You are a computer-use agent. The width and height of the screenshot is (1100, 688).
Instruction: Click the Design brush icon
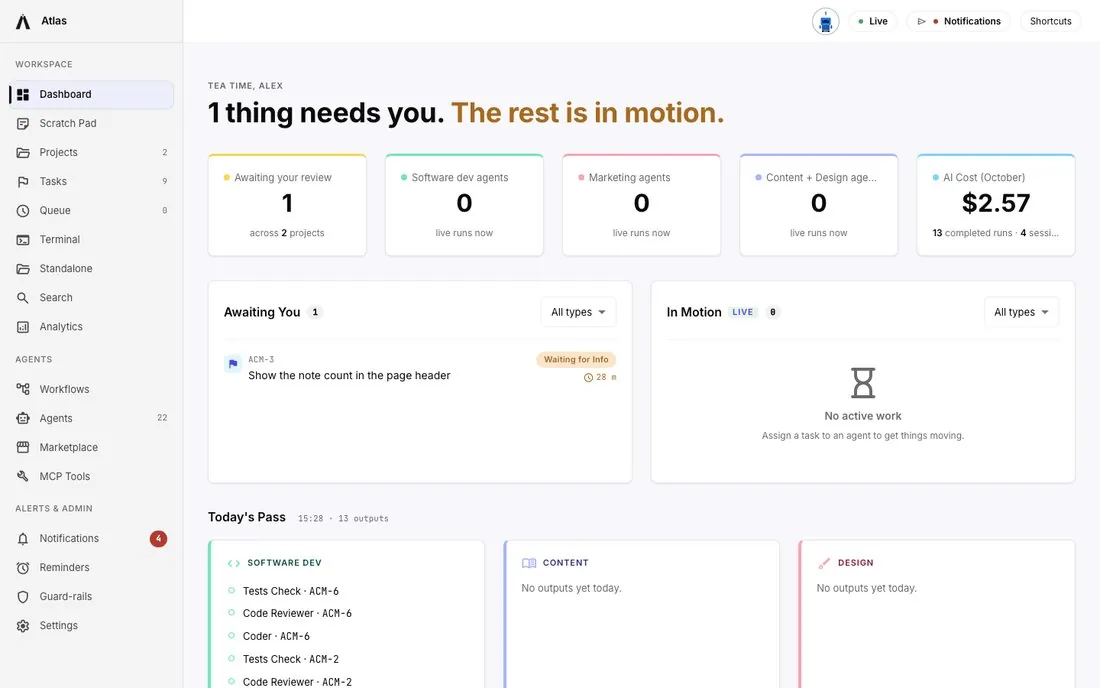click(x=824, y=563)
